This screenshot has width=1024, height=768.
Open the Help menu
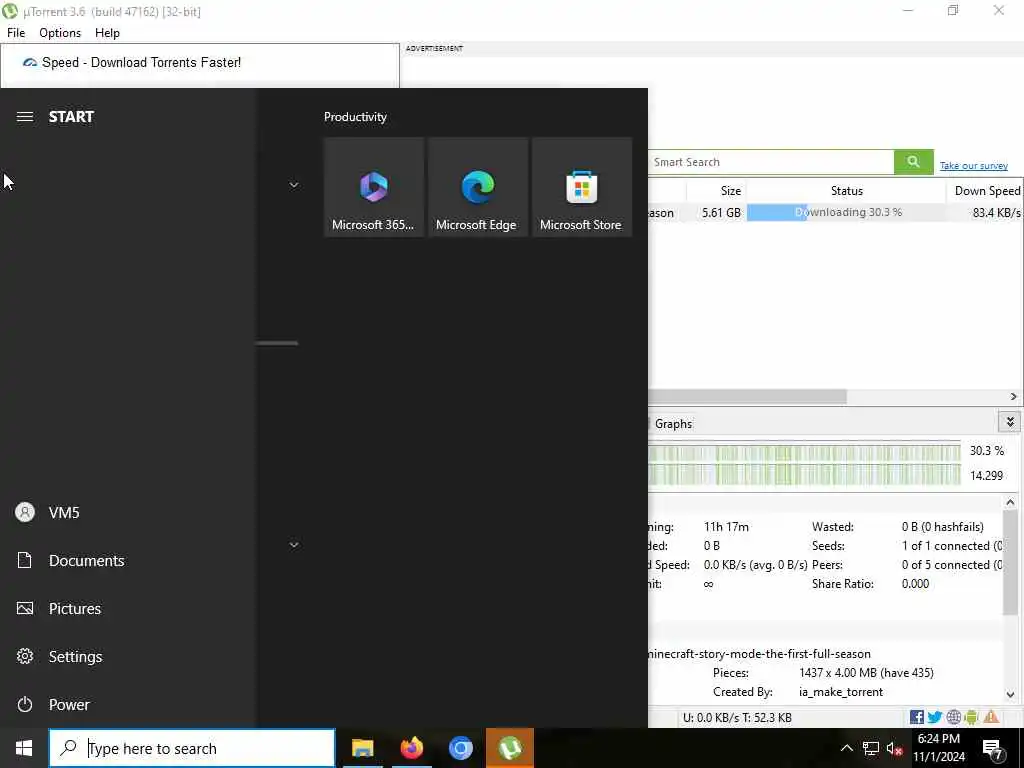107,33
